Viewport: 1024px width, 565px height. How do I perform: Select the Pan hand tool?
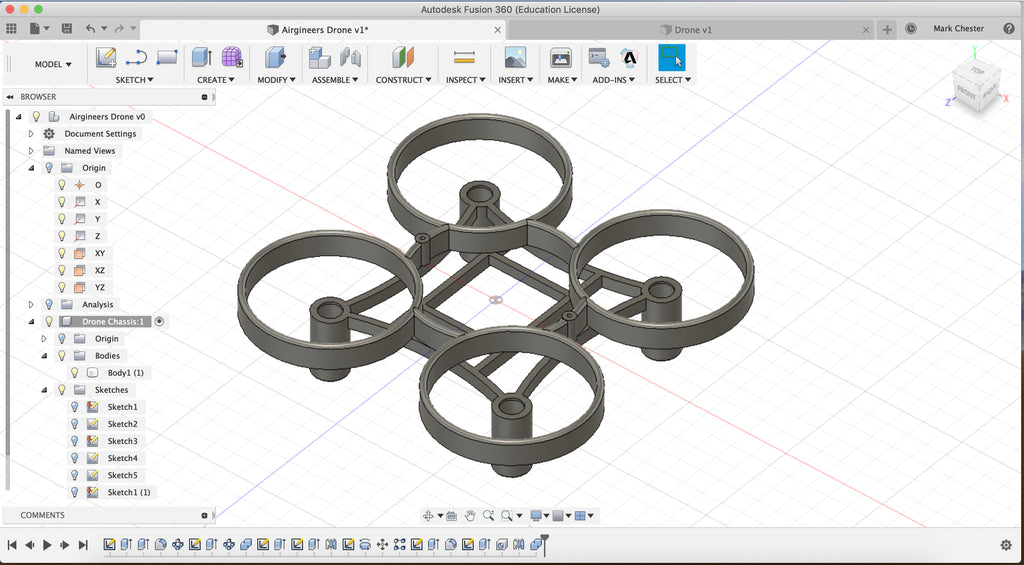click(469, 516)
